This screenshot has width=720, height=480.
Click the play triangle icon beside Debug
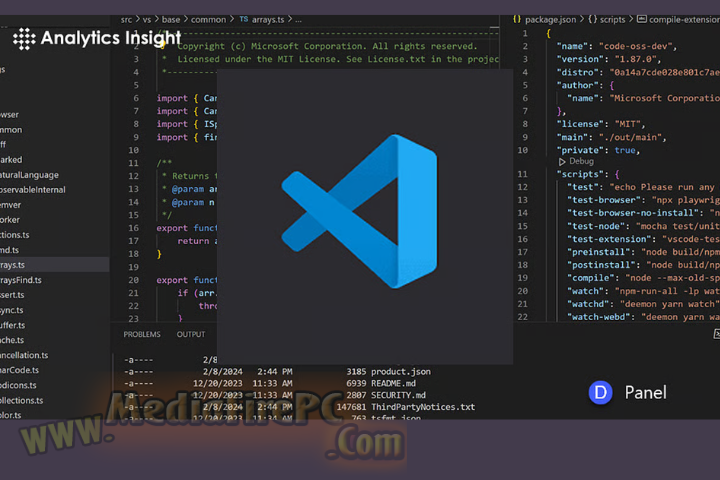pos(562,162)
